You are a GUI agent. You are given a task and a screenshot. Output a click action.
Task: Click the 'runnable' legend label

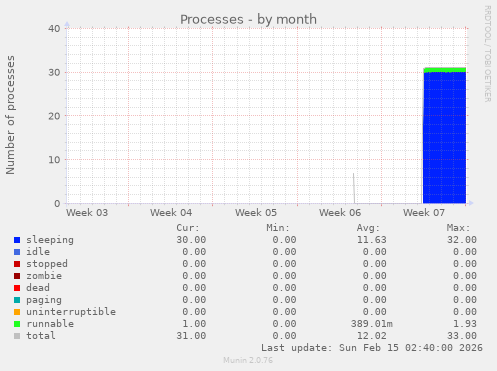[x=50, y=324]
